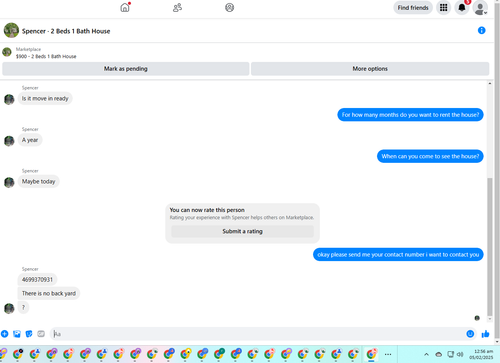The height and width of the screenshot is (363, 500).
Task: Open taskbar overflow three-dots icon
Action: (388, 354)
